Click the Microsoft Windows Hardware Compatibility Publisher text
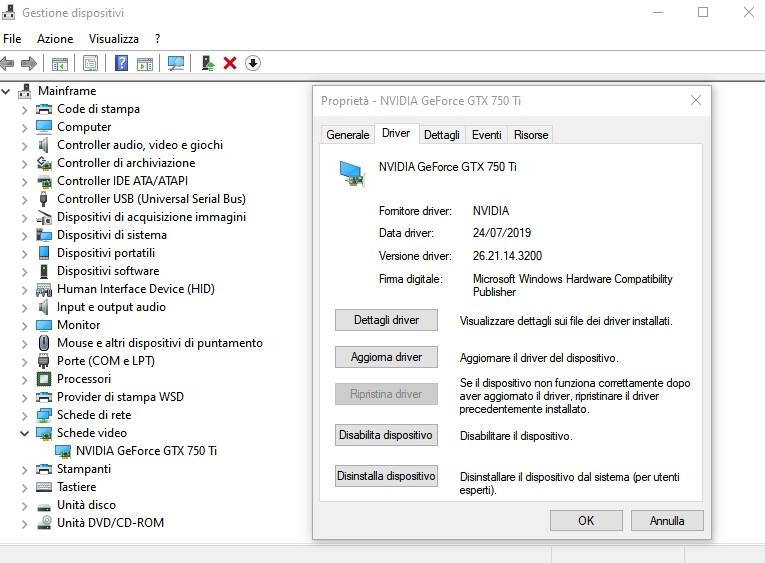The height and width of the screenshot is (563, 765). 572,285
